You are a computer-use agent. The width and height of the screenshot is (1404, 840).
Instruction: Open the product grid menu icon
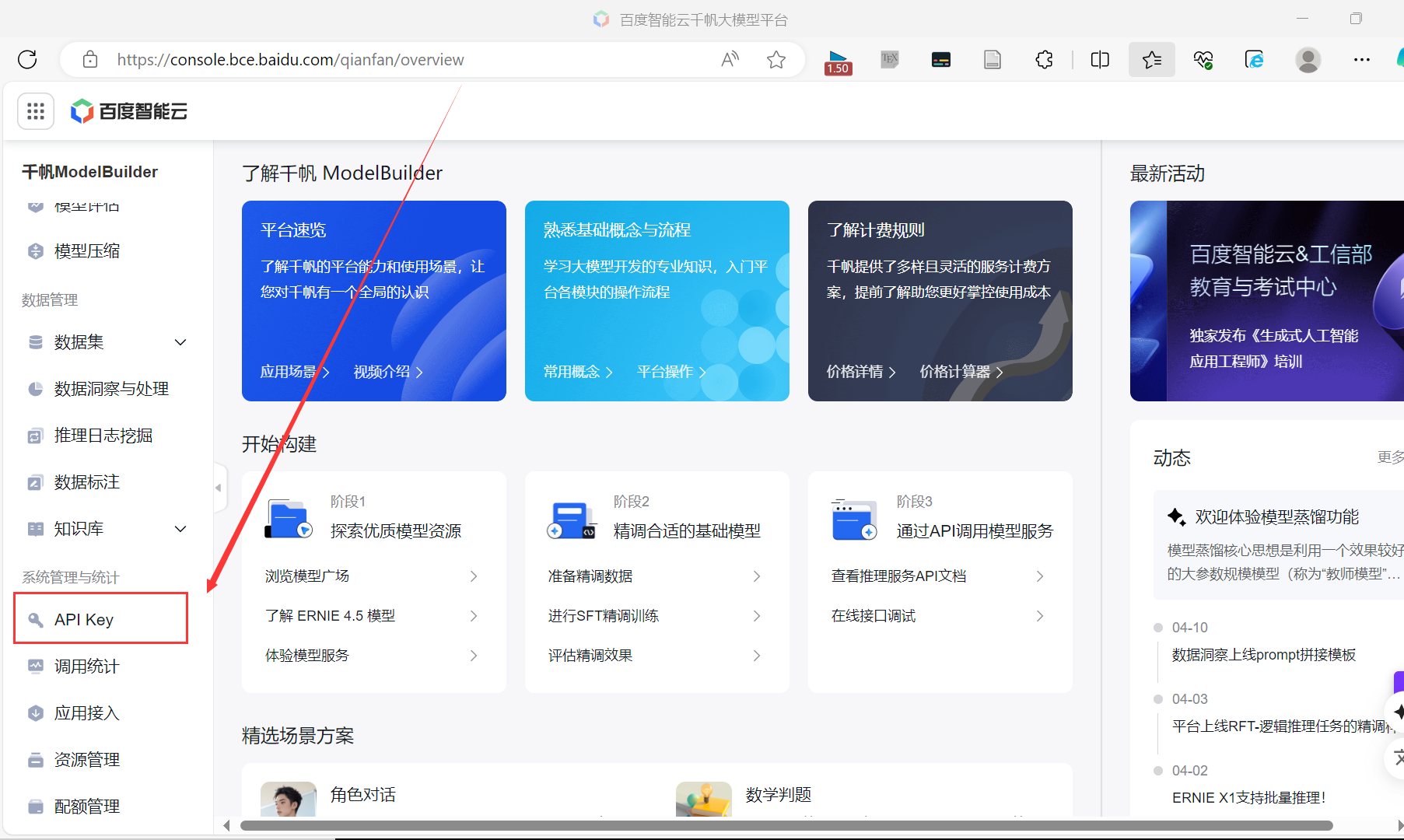tap(36, 111)
